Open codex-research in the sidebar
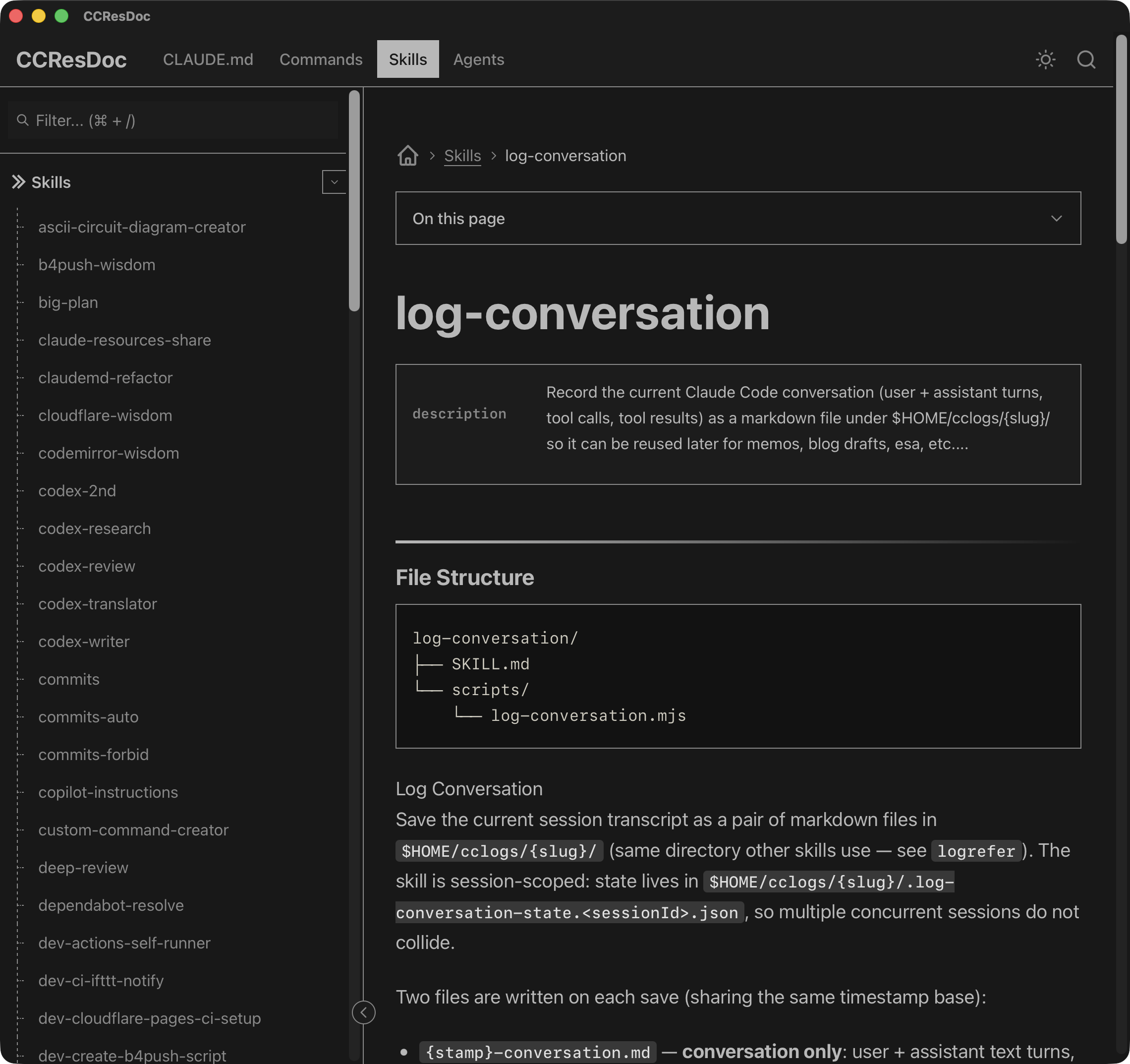This screenshot has height=1064, width=1130. (x=94, y=529)
